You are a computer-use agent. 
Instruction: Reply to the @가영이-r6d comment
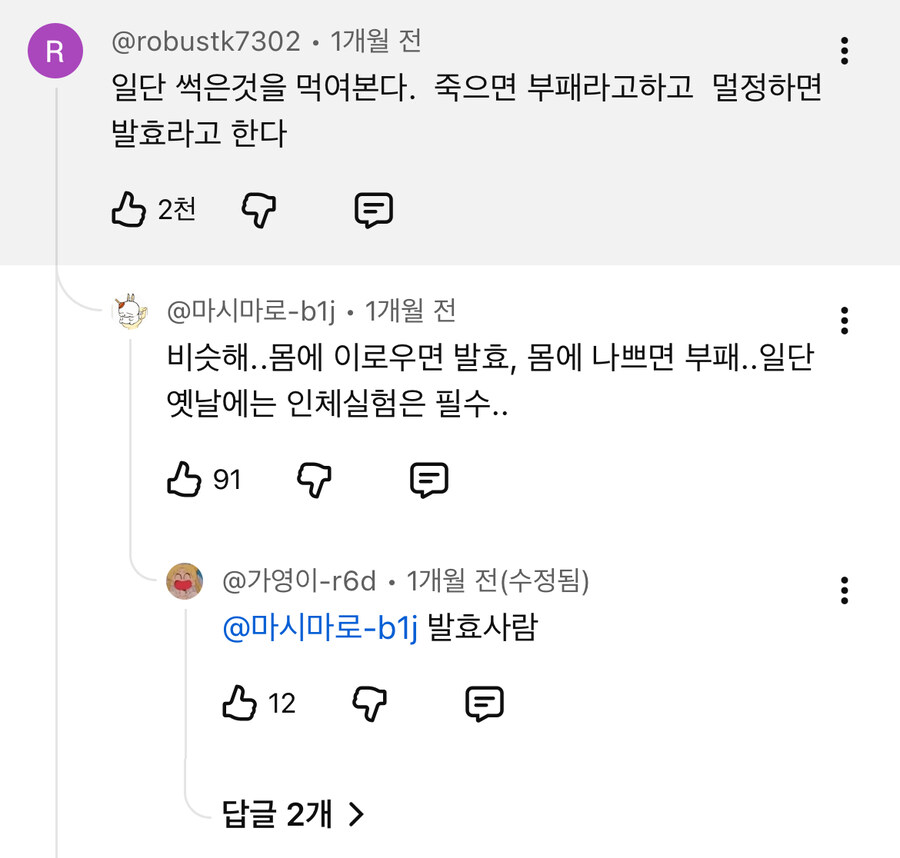click(x=485, y=703)
